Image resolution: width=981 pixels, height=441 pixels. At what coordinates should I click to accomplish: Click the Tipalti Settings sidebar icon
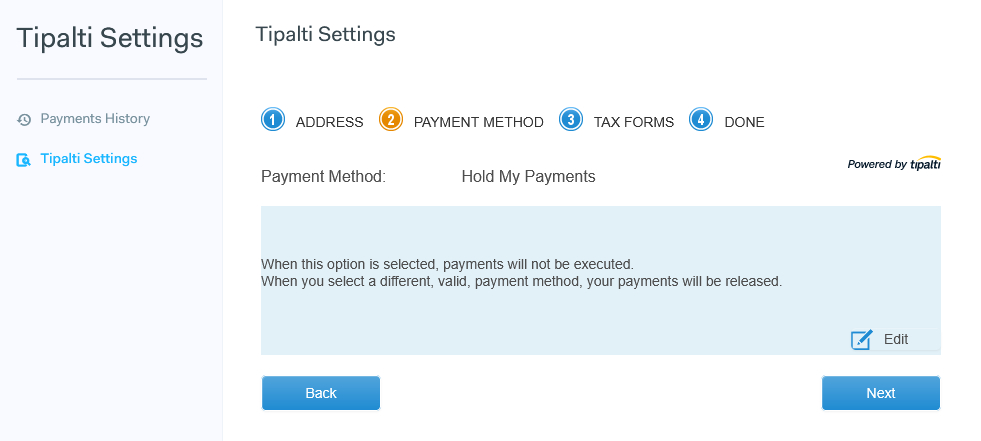[x=24, y=160]
